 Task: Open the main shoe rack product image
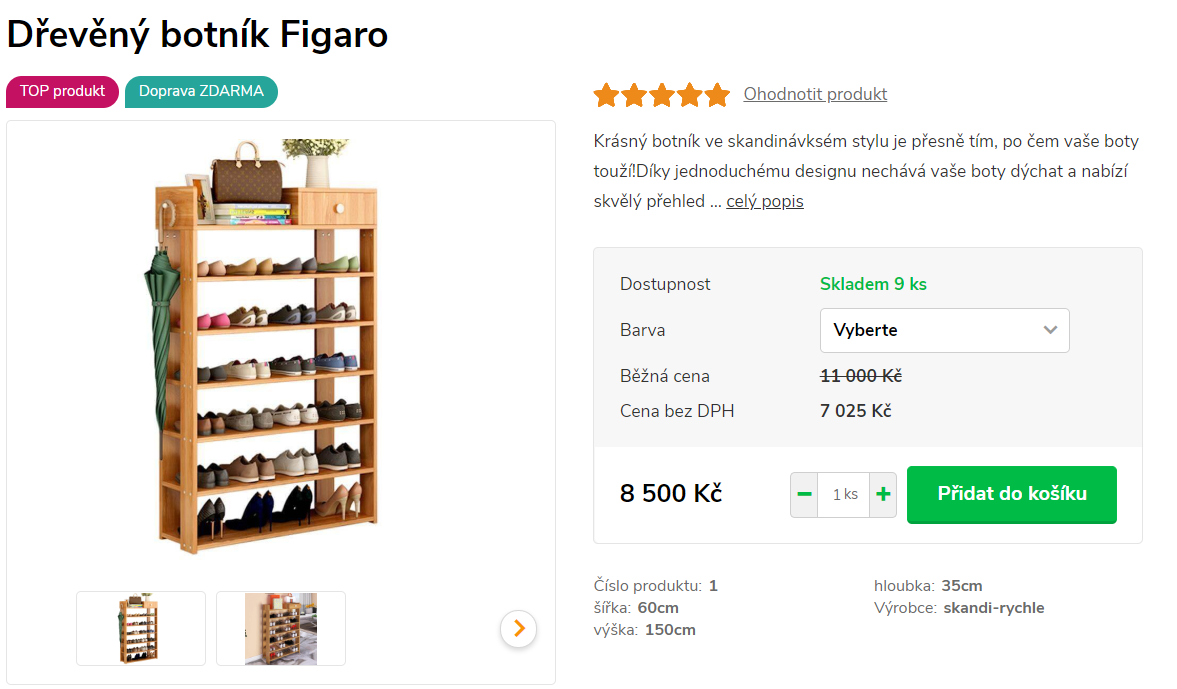point(270,345)
